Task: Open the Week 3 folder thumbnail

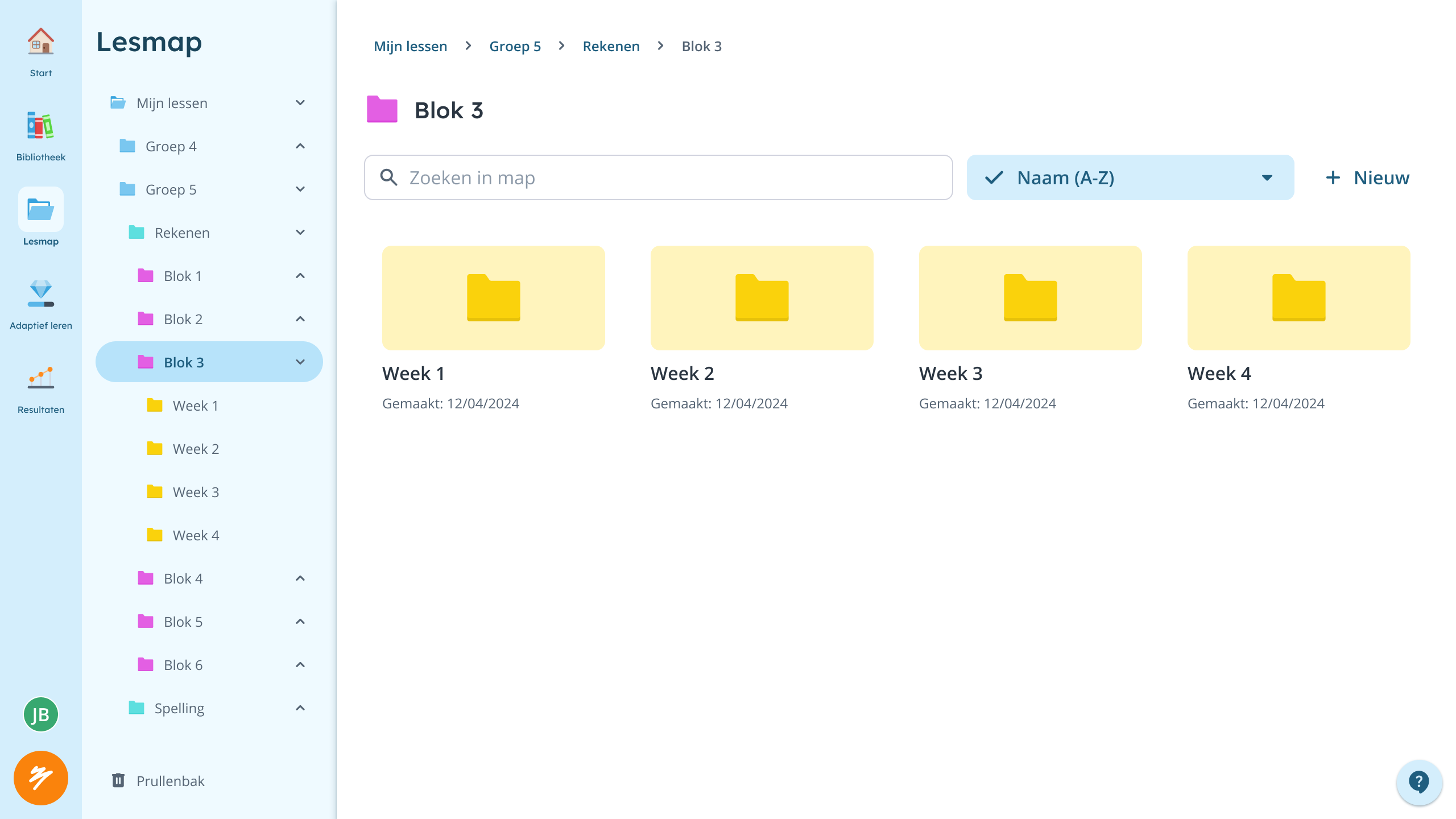Action: 1031,297
